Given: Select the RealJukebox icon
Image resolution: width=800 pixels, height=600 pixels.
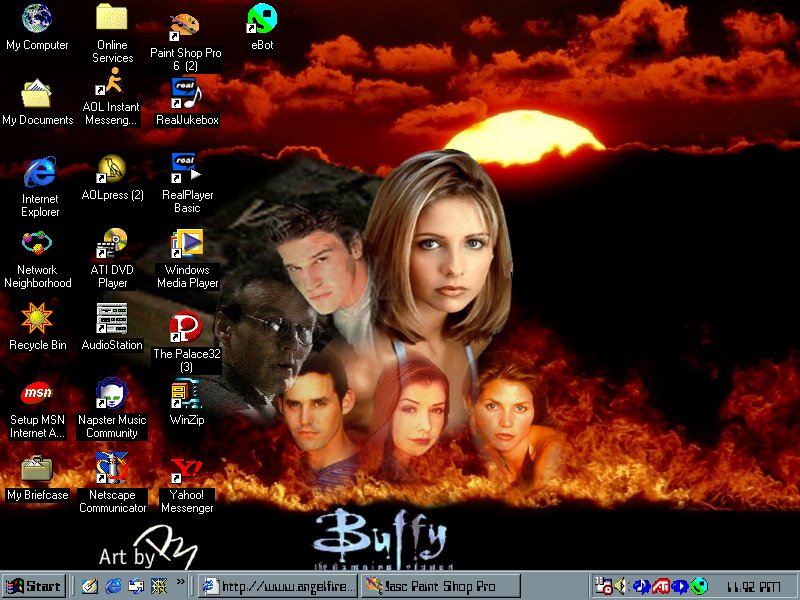Looking at the screenshot, I should 186,93.
